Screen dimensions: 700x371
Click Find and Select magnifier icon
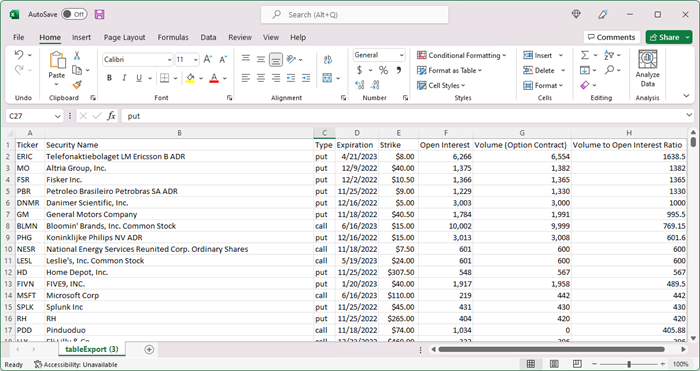click(x=609, y=70)
